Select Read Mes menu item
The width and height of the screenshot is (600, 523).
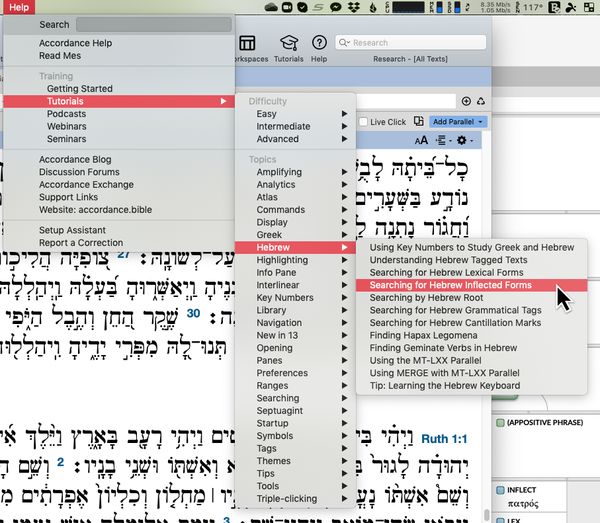pyautogui.click(x=119, y=55)
